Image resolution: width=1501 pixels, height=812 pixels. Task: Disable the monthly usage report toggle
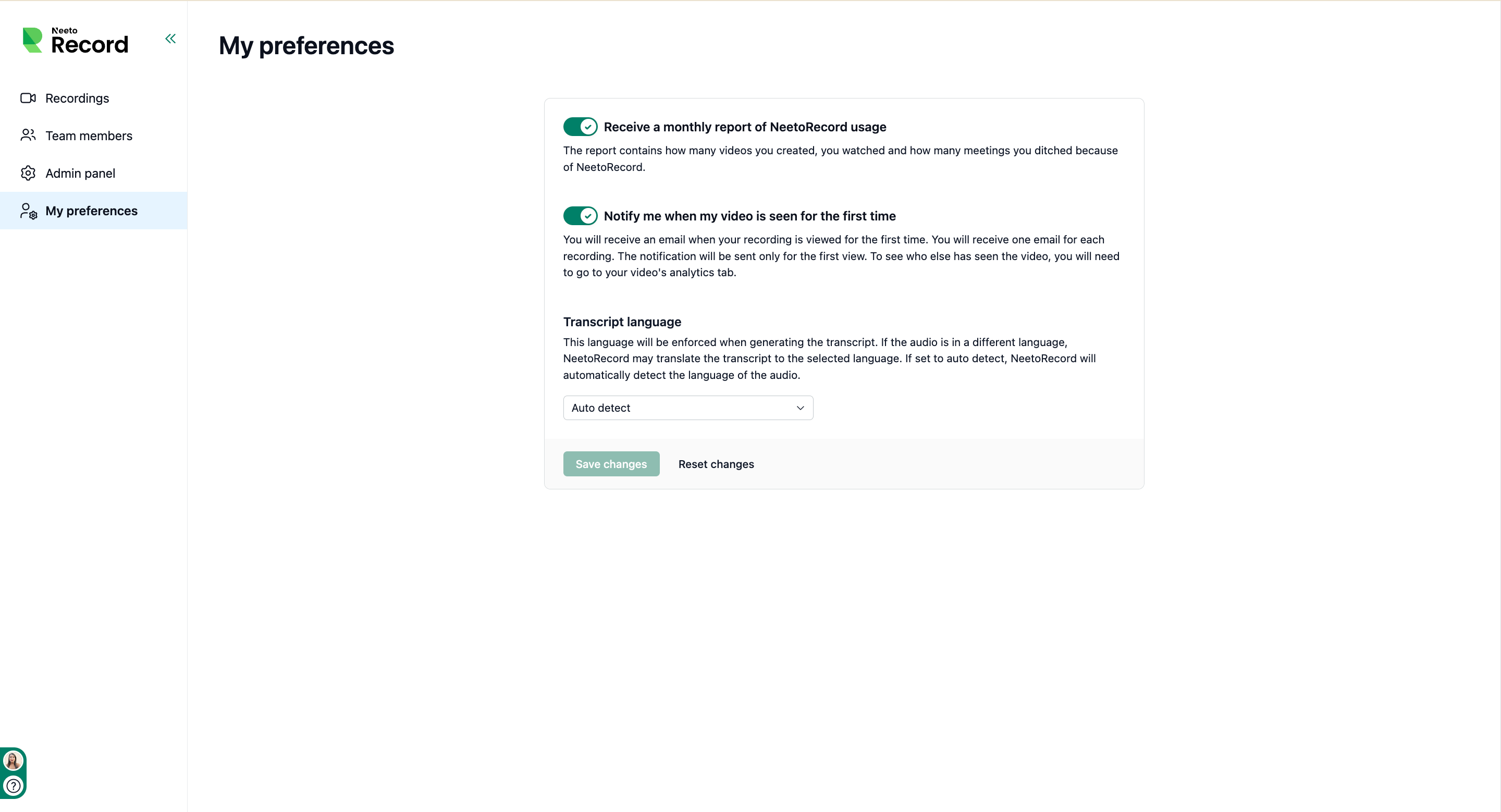click(x=581, y=127)
